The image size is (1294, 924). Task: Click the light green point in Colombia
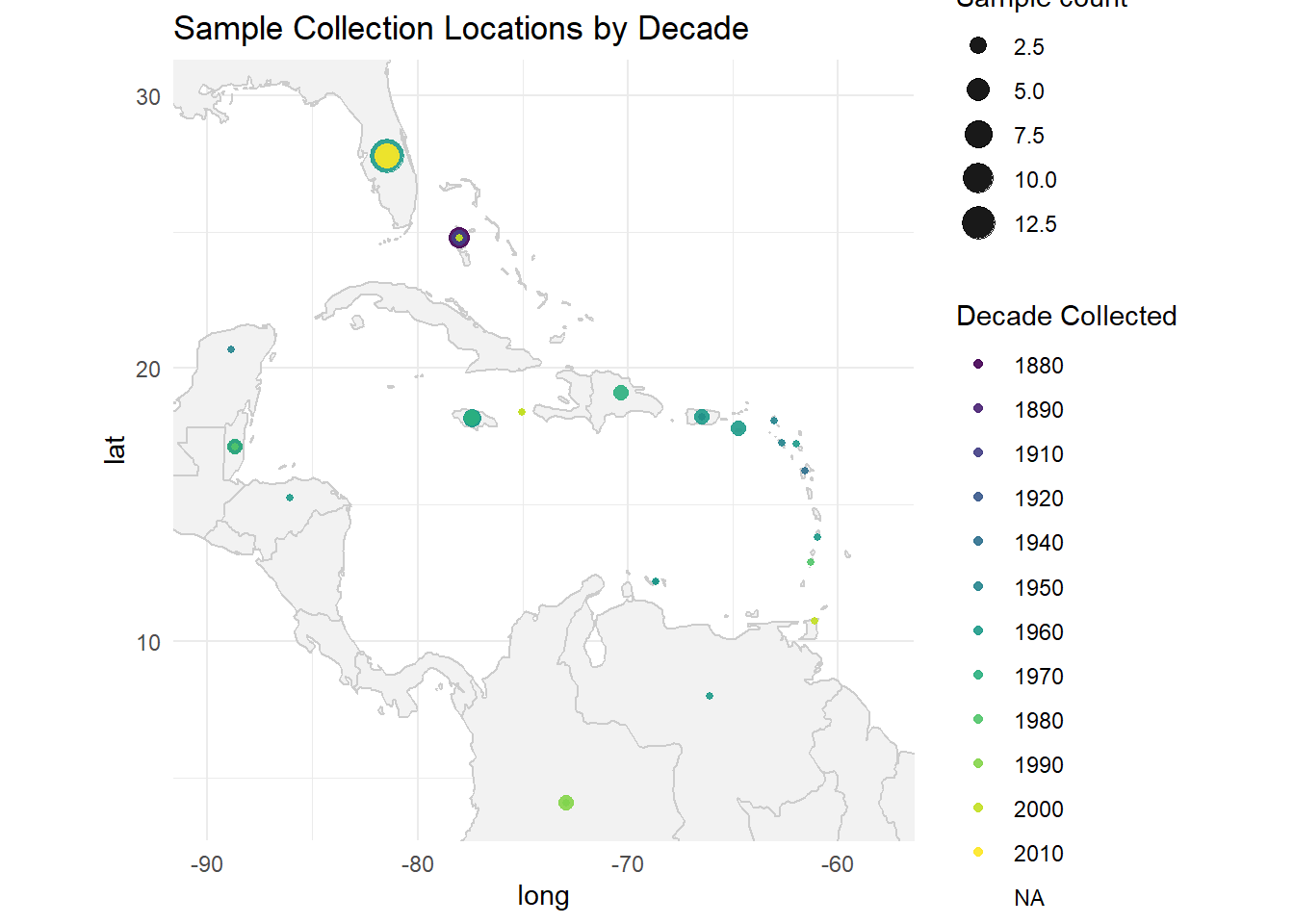[566, 803]
